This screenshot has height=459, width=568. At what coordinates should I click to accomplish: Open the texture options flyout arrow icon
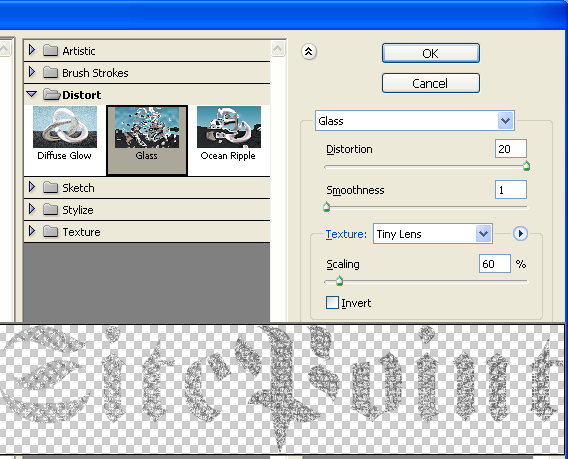[x=520, y=234]
